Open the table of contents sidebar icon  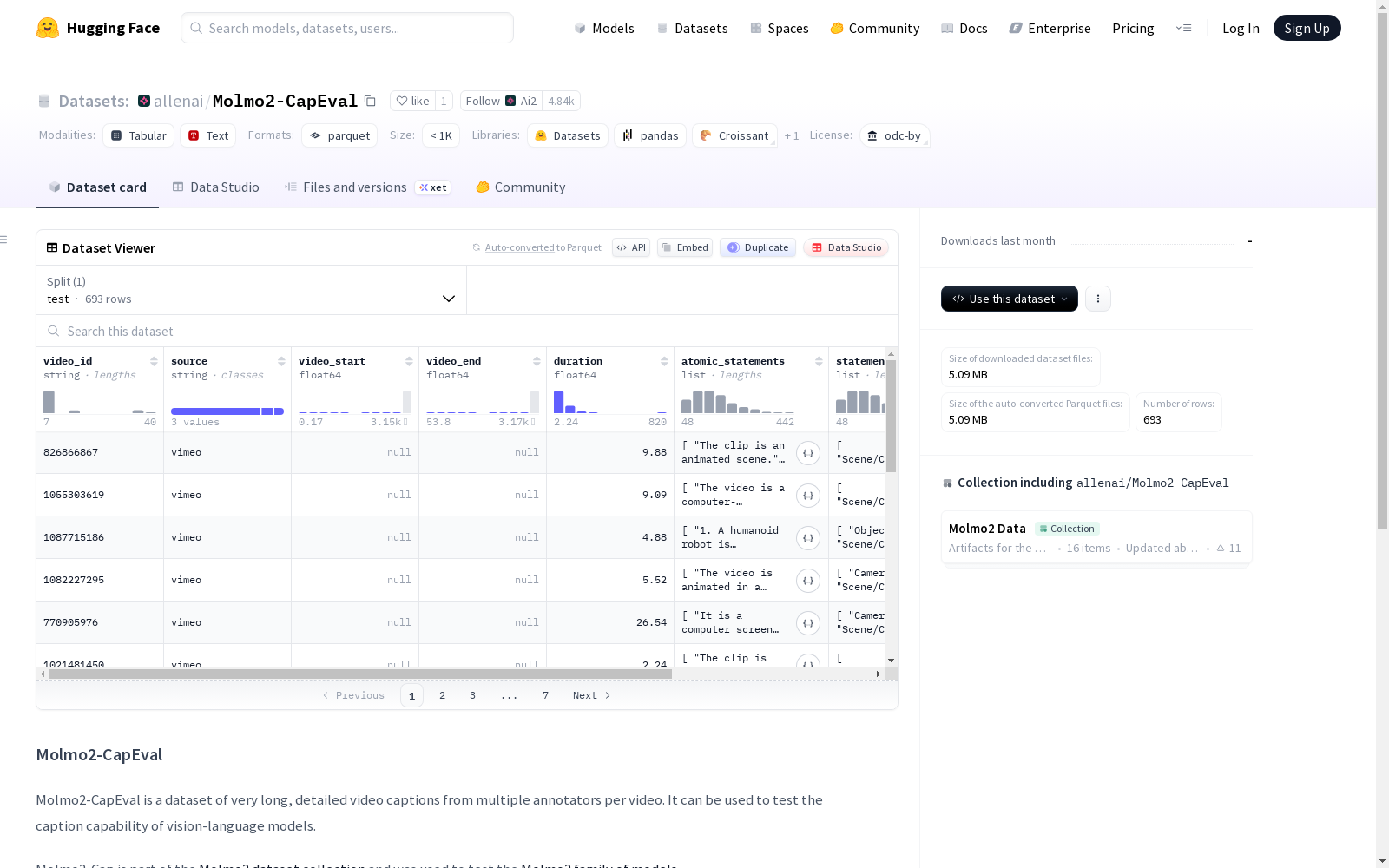(x=4, y=240)
